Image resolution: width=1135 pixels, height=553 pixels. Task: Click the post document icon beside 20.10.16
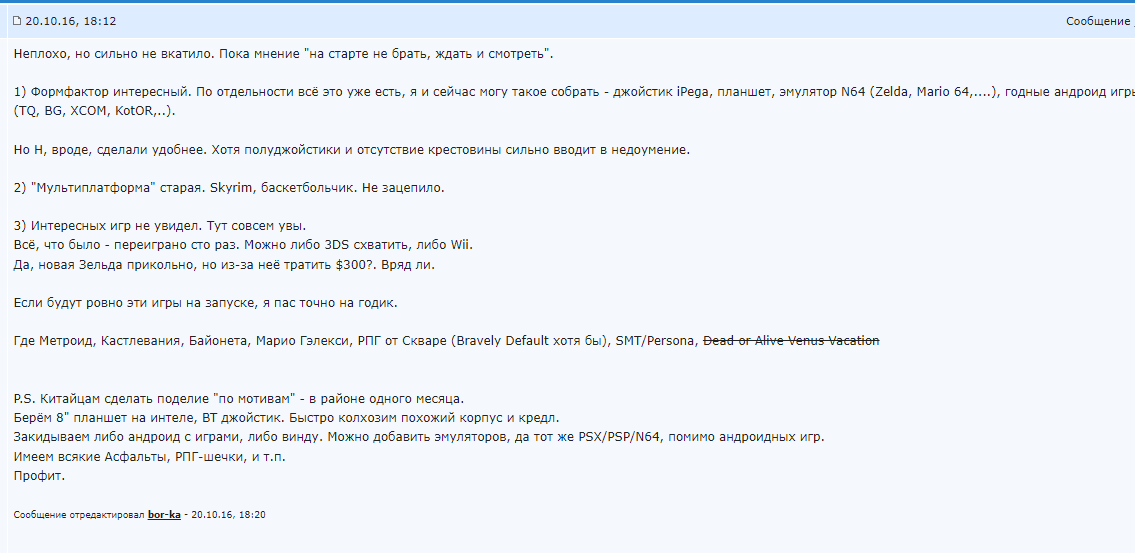17,21
